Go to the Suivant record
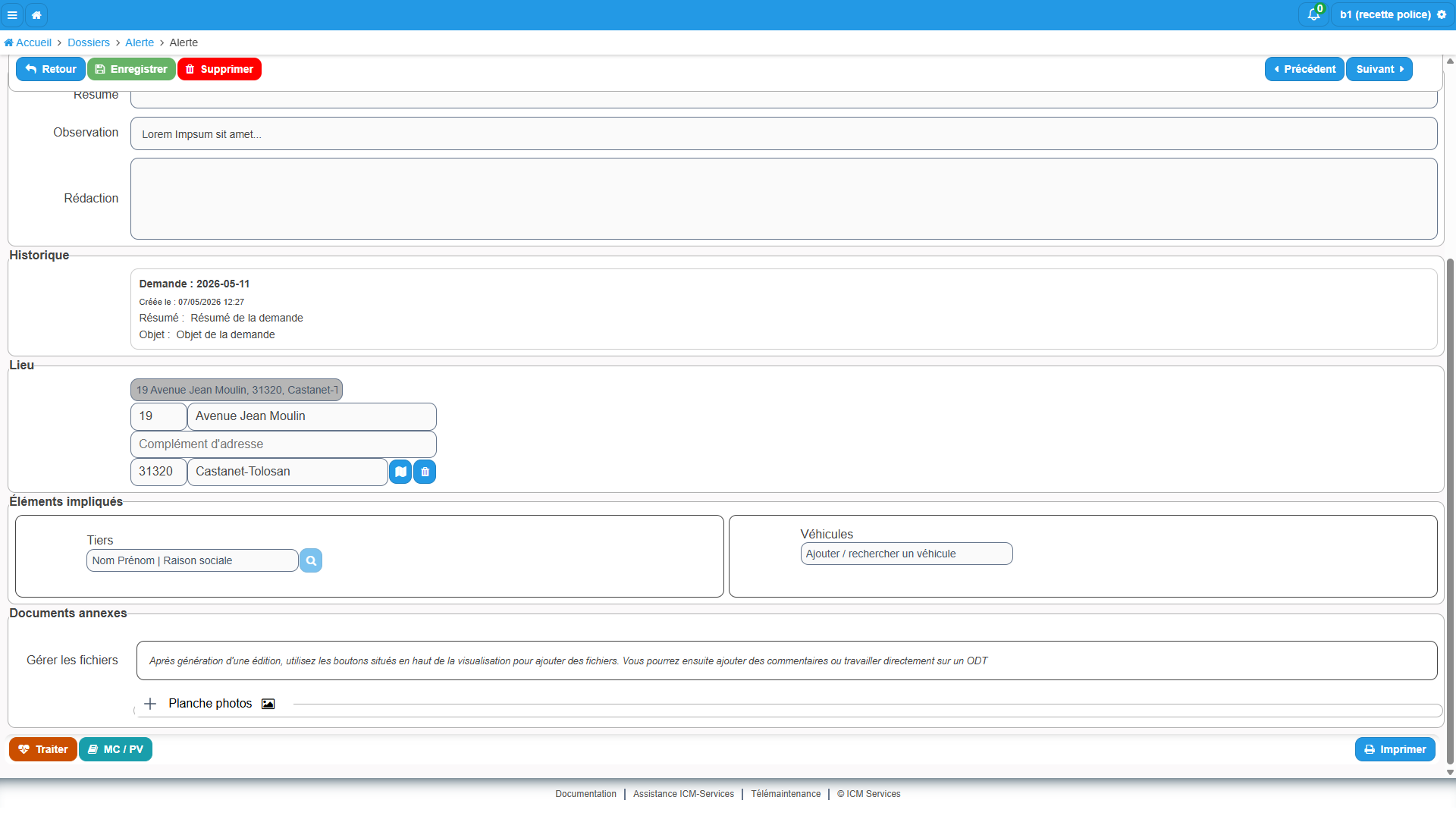This screenshot has height=819, width=1456. click(x=1379, y=69)
